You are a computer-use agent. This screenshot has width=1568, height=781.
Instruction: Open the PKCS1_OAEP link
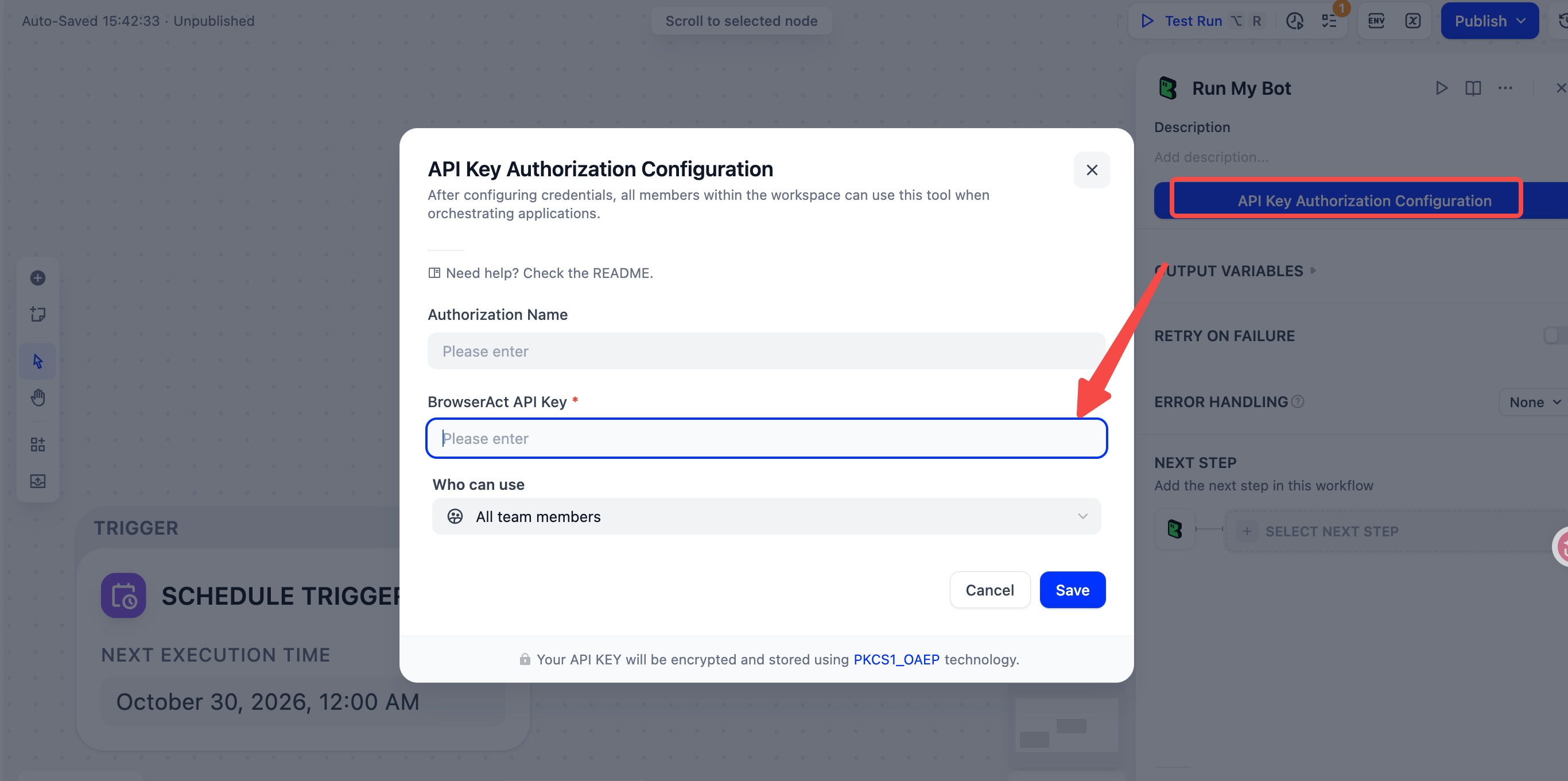896,659
